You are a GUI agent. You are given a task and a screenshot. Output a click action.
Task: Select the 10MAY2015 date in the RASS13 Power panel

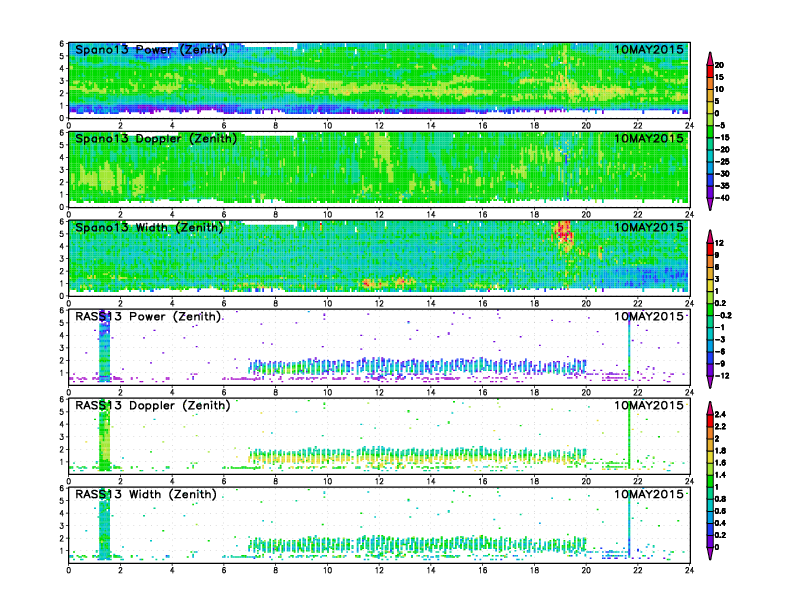click(649, 316)
